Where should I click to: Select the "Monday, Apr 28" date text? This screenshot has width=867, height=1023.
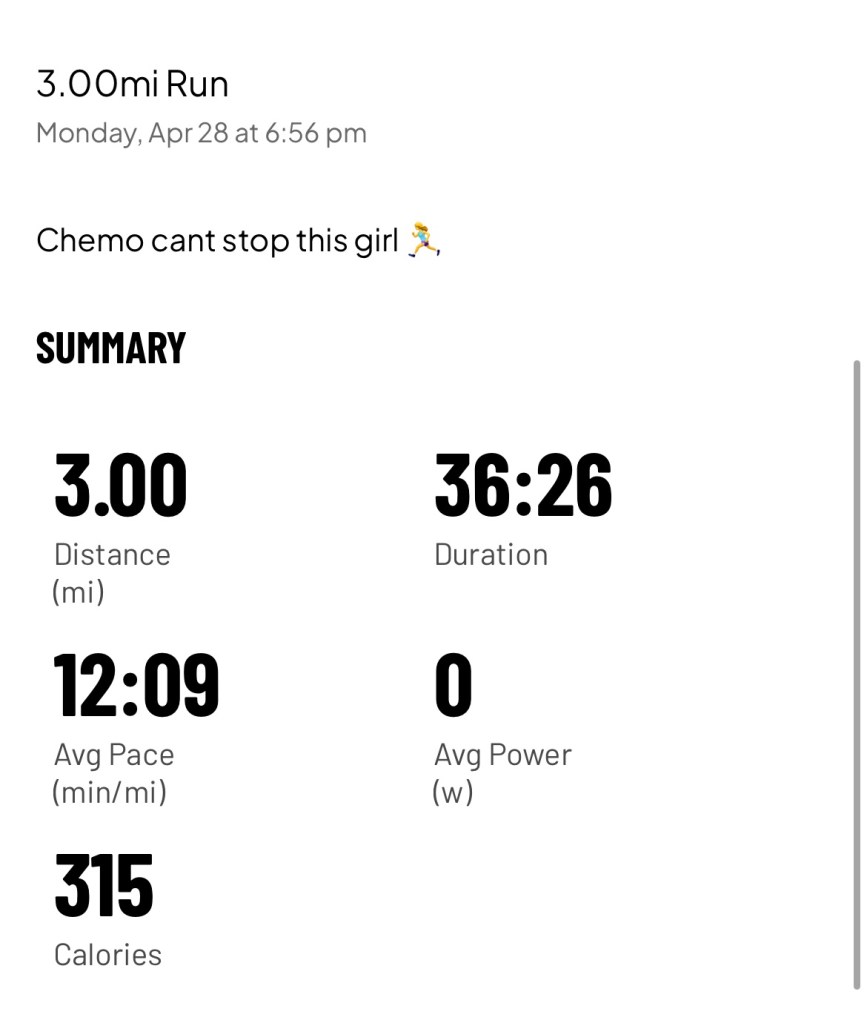point(132,133)
